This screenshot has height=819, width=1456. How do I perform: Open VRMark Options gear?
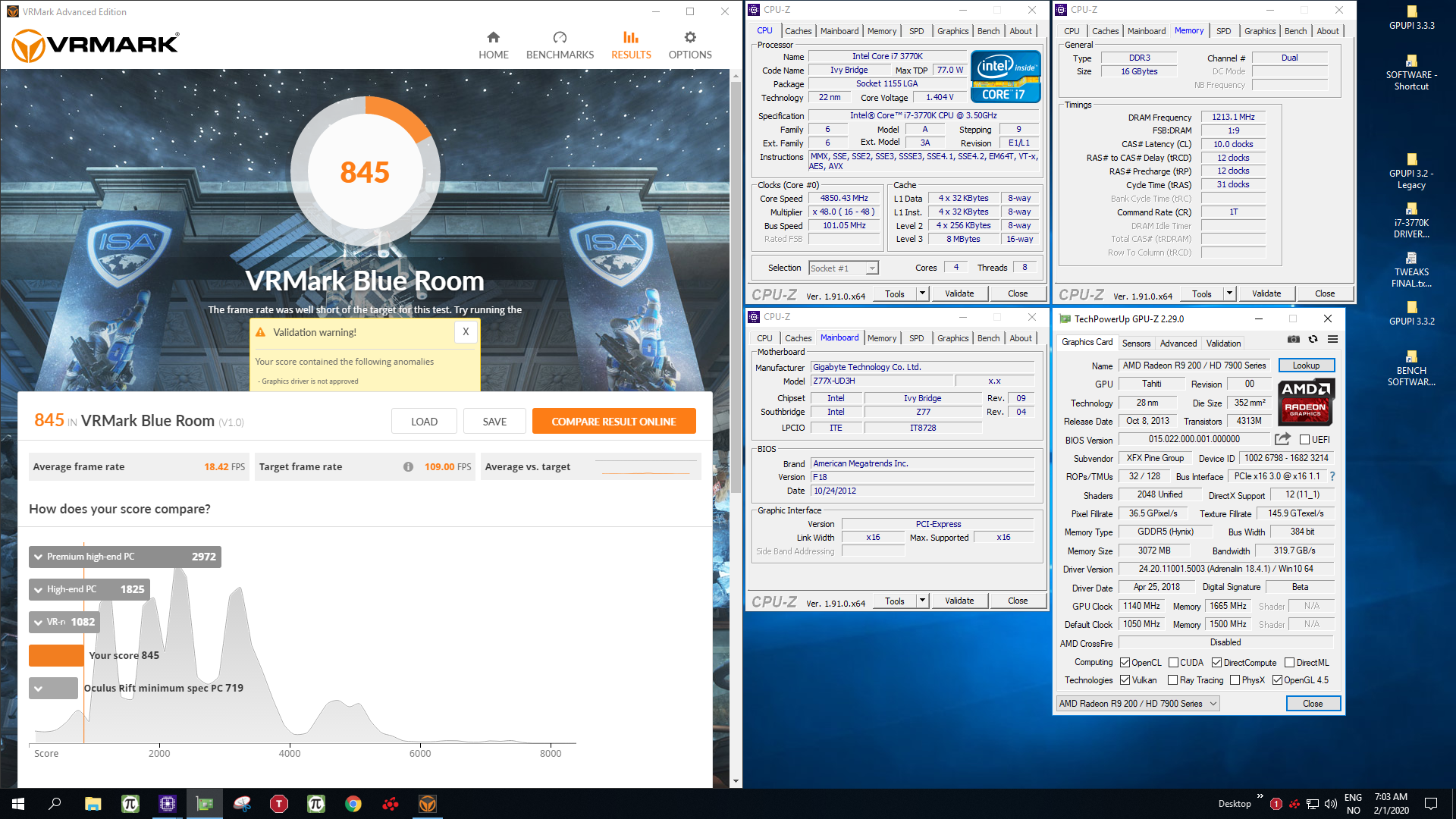(690, 38)
